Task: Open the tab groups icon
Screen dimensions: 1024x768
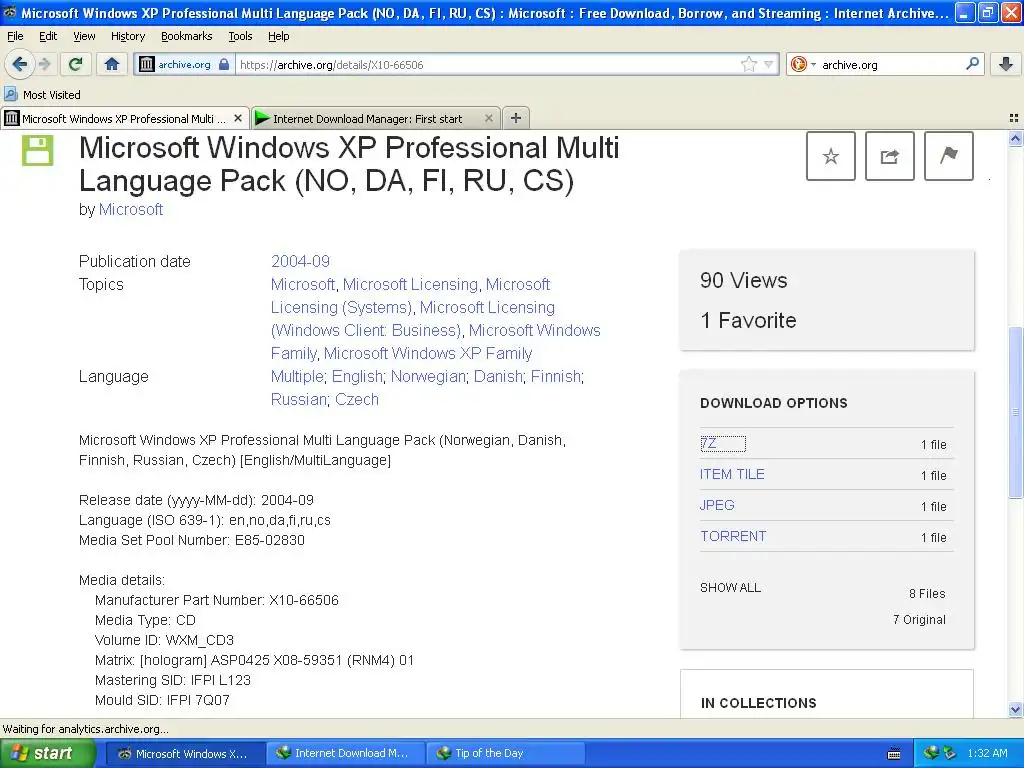Action: (1014, 118)
